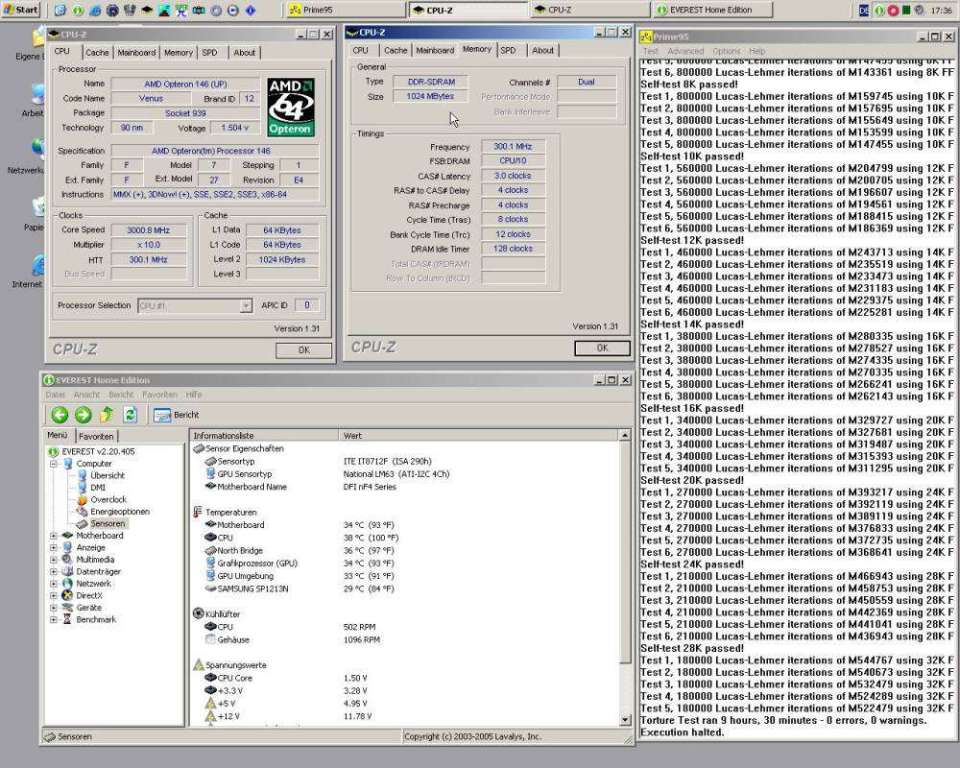Viewport: 960px width, 768px height.
Task: Select the DMI node in EVEREST tree
Action: click(98, 488)
